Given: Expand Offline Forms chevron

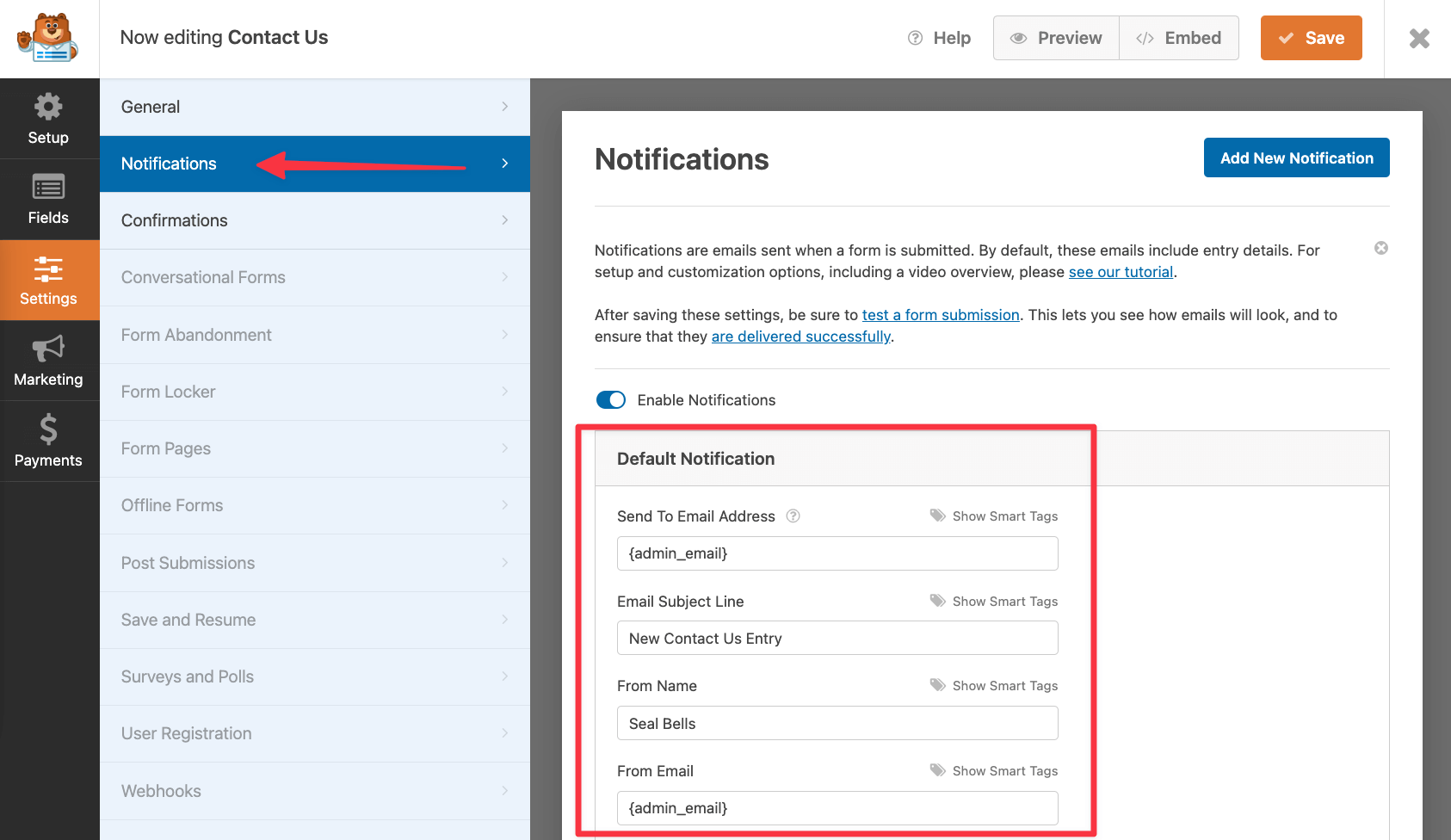Looking at the screenshot, I should (505, 505).
